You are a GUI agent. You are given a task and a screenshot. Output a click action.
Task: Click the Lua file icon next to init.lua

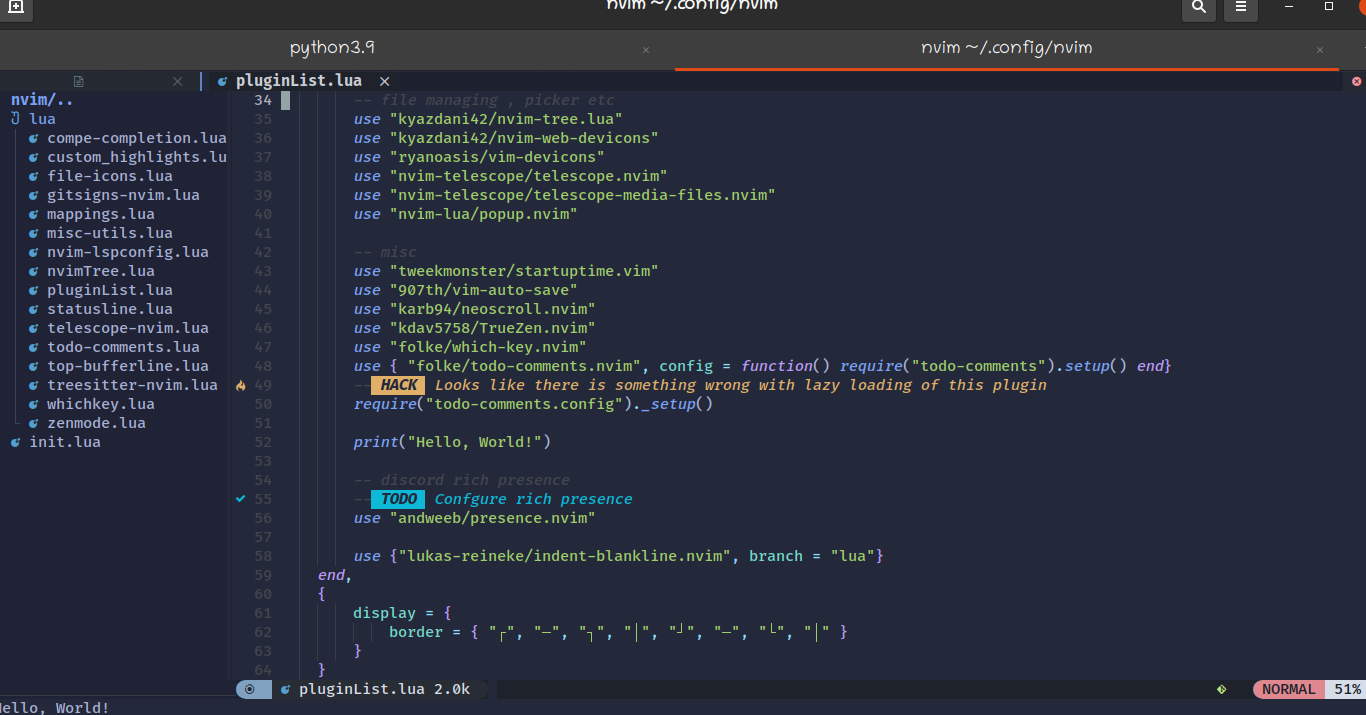[x=15, y=441]
